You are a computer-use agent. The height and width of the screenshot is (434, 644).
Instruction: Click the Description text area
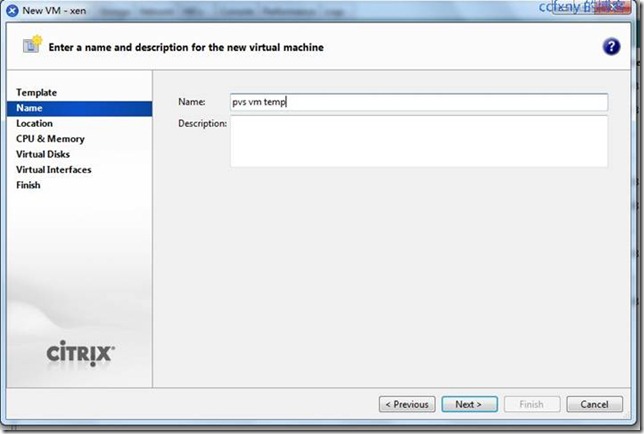[419, 142]
